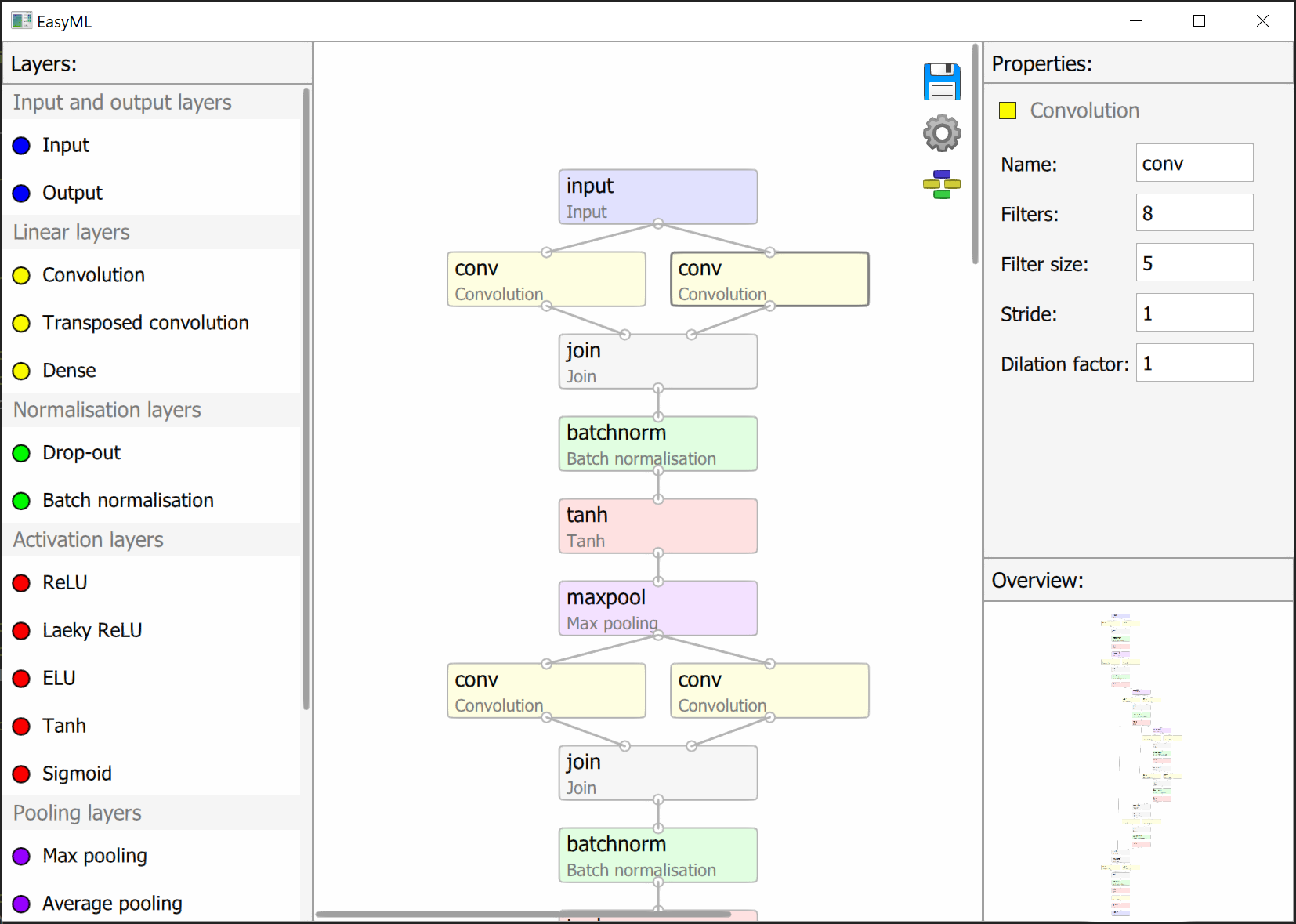Select Laeky ReLU from Activation layers
The image size is (1296, 924).
(x=92, y=631)
